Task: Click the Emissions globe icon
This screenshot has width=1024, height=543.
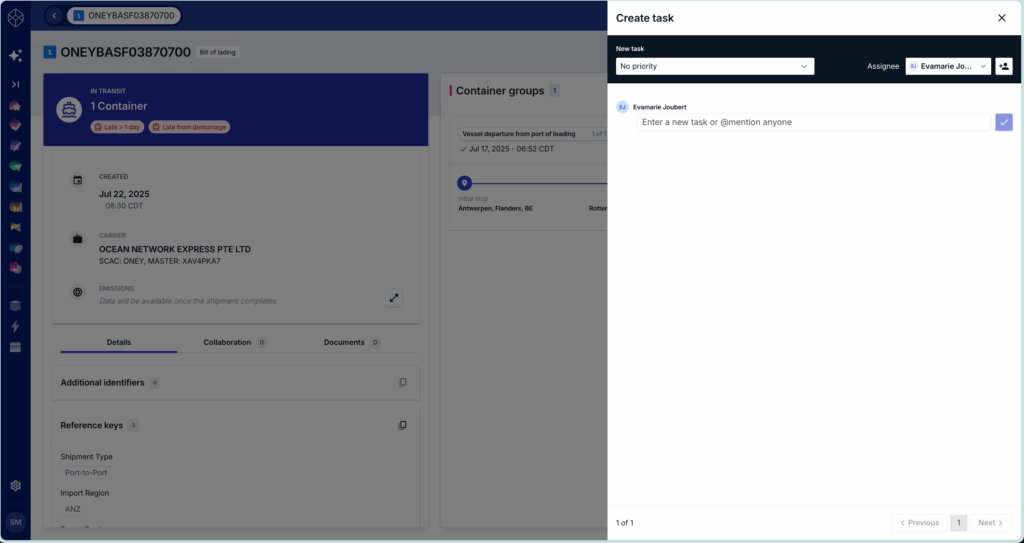Action: tap(78, 292)
